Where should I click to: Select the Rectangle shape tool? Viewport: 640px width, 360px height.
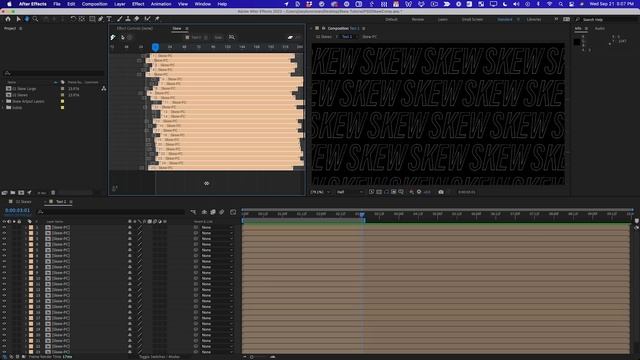(x=92, y=19)
